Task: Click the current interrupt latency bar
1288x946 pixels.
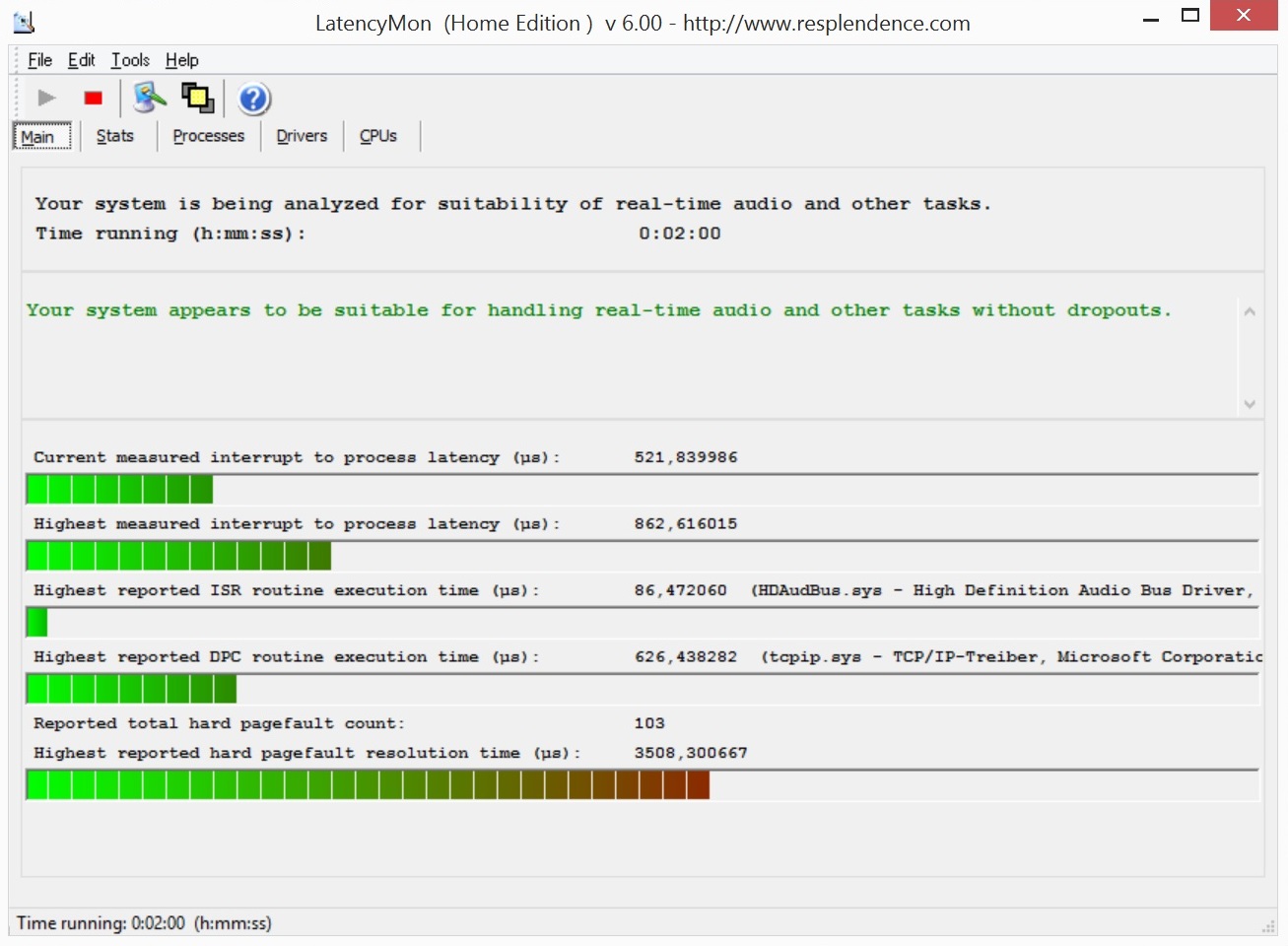Action: [643, 489]
